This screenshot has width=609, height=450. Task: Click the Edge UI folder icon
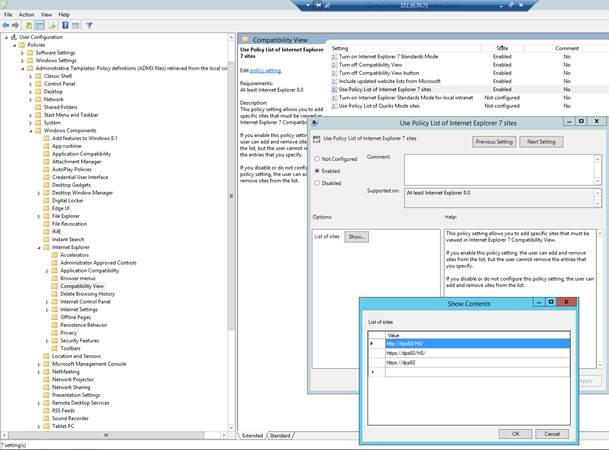click(46, 208)
